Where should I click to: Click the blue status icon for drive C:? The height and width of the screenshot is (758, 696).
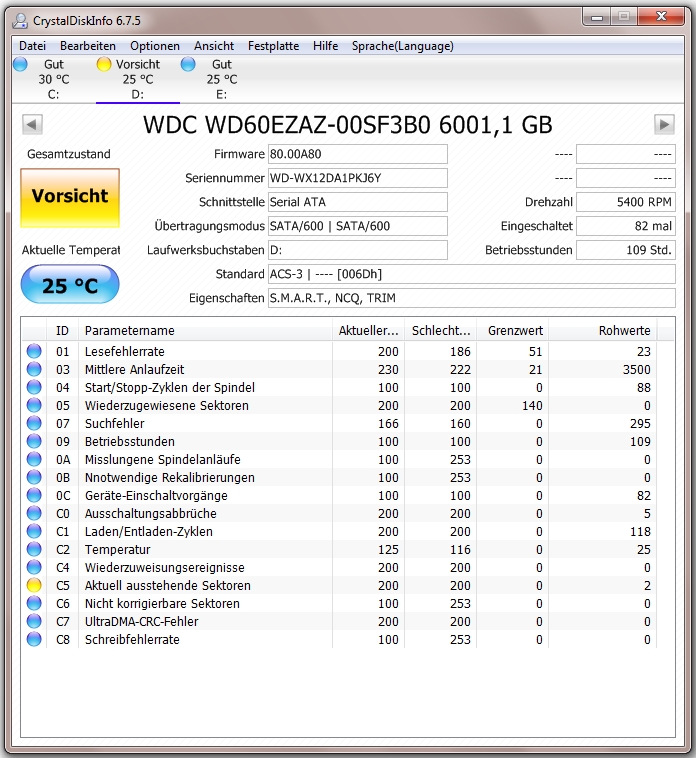(x=20, y=64)
